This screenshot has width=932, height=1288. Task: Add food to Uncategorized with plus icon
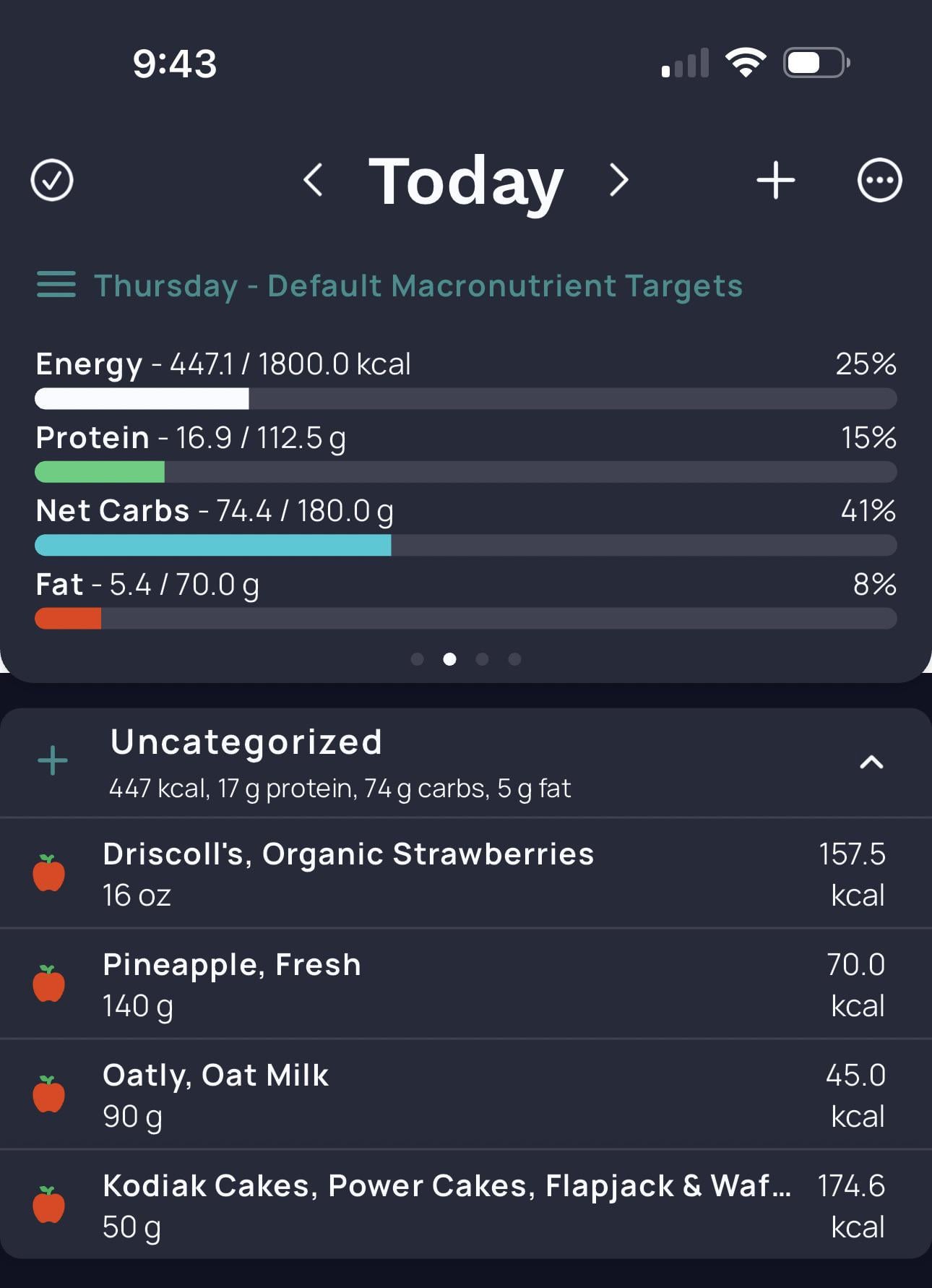click(x=53, y=761)
